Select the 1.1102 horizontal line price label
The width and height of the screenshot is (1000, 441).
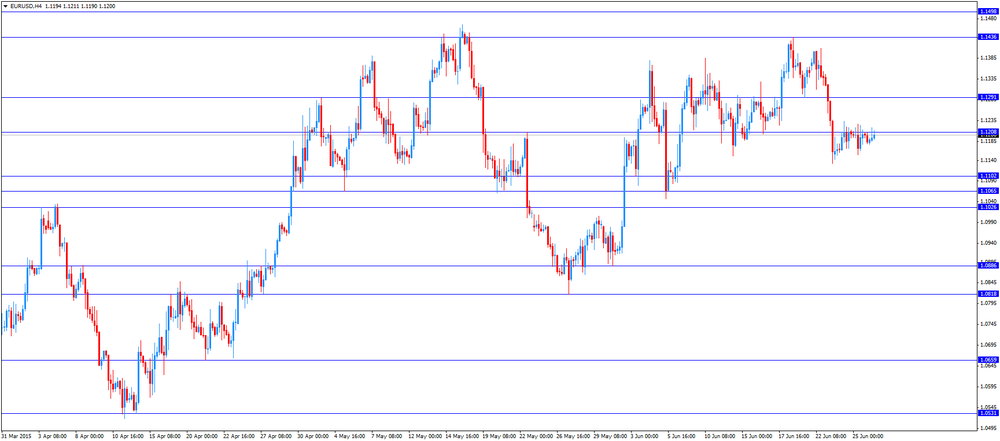[x=987, y=176]
